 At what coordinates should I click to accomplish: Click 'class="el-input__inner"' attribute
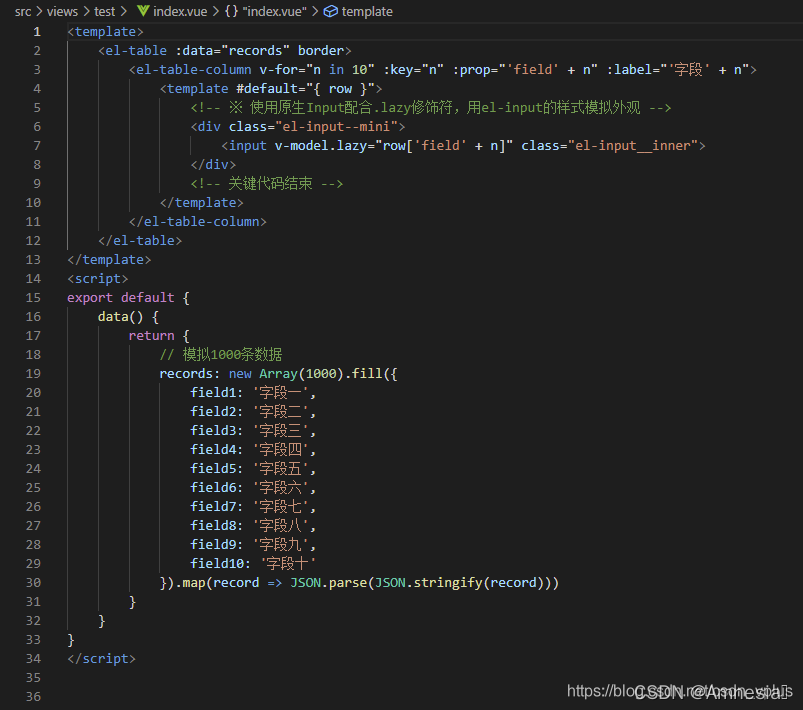[609, 146]
